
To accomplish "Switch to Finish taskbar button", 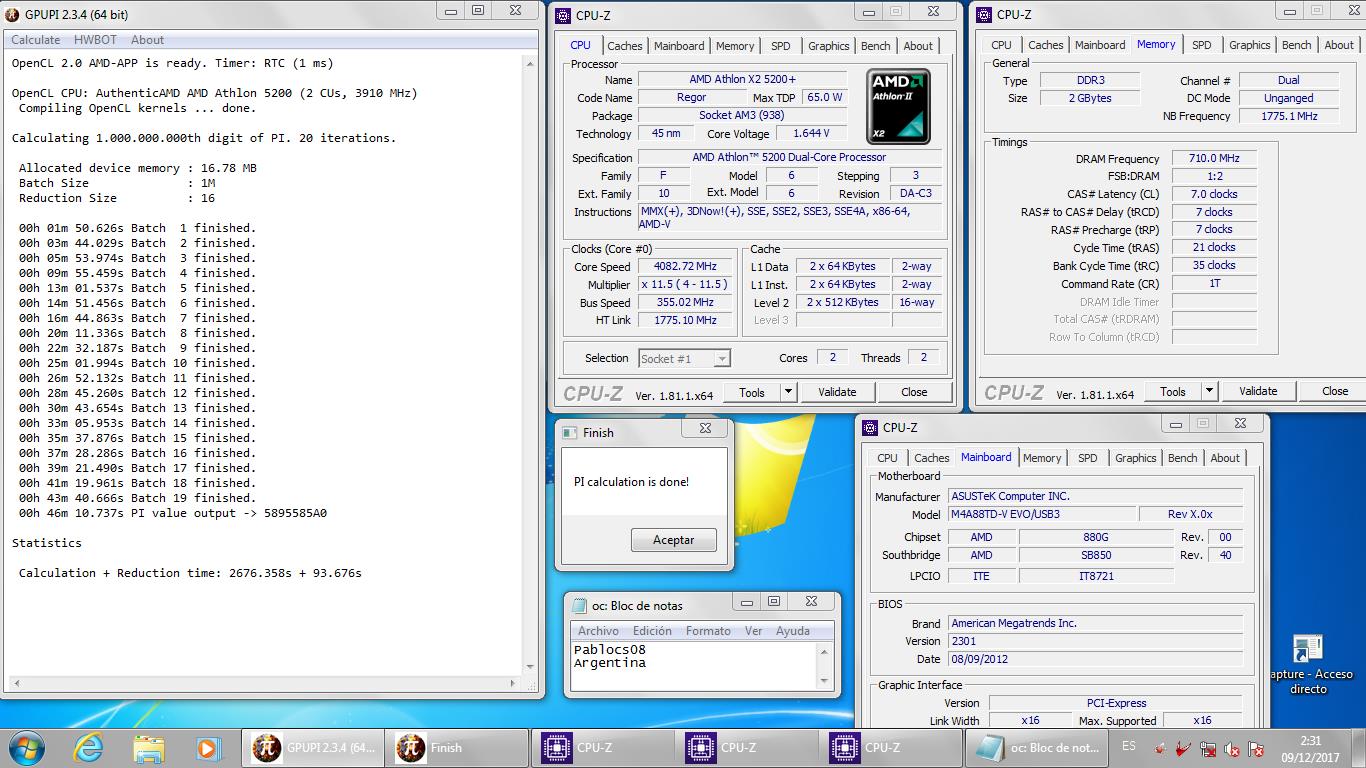I will click(x=457, y=747).
